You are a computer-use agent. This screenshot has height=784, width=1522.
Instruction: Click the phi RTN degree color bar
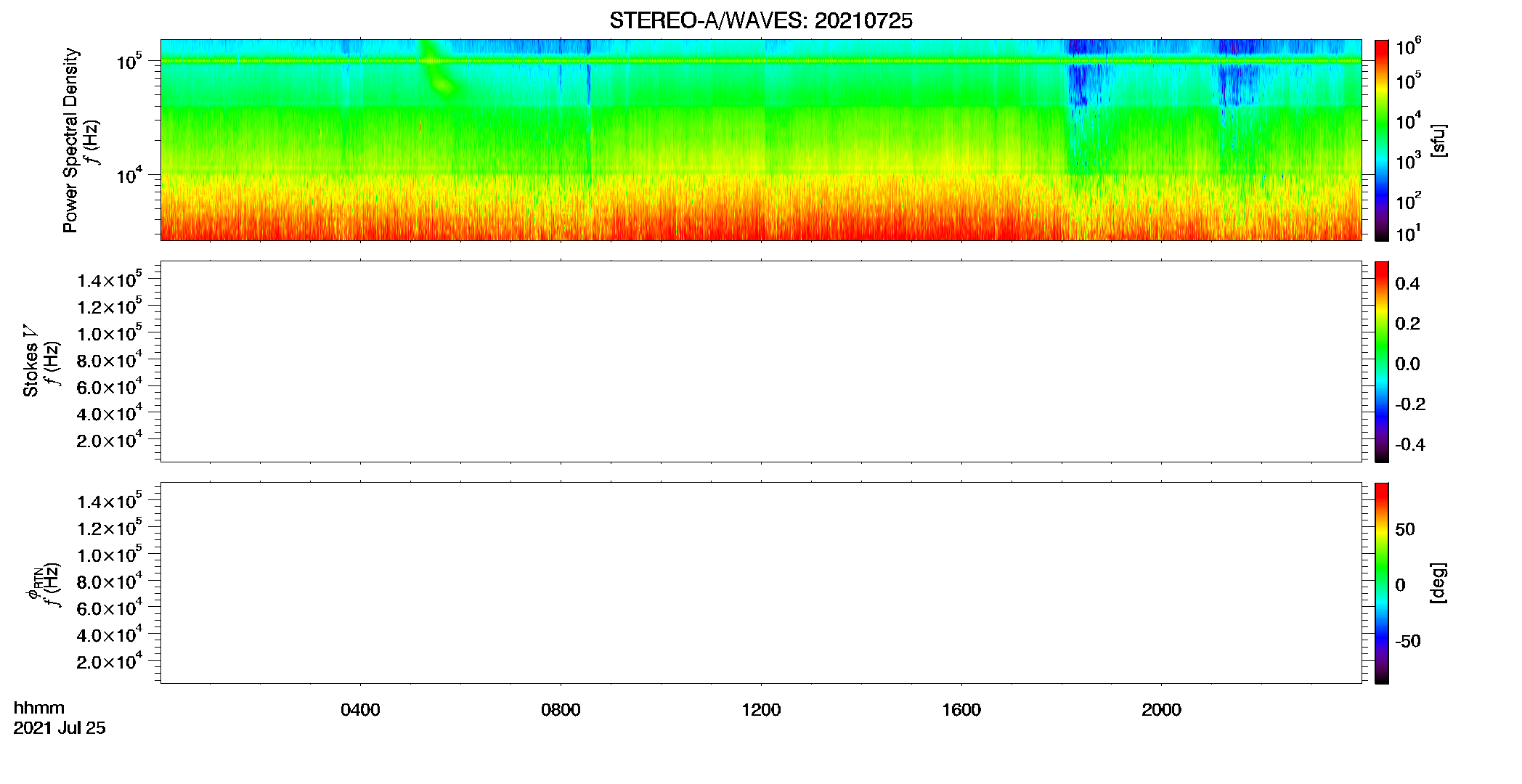tap(1382, 583)
